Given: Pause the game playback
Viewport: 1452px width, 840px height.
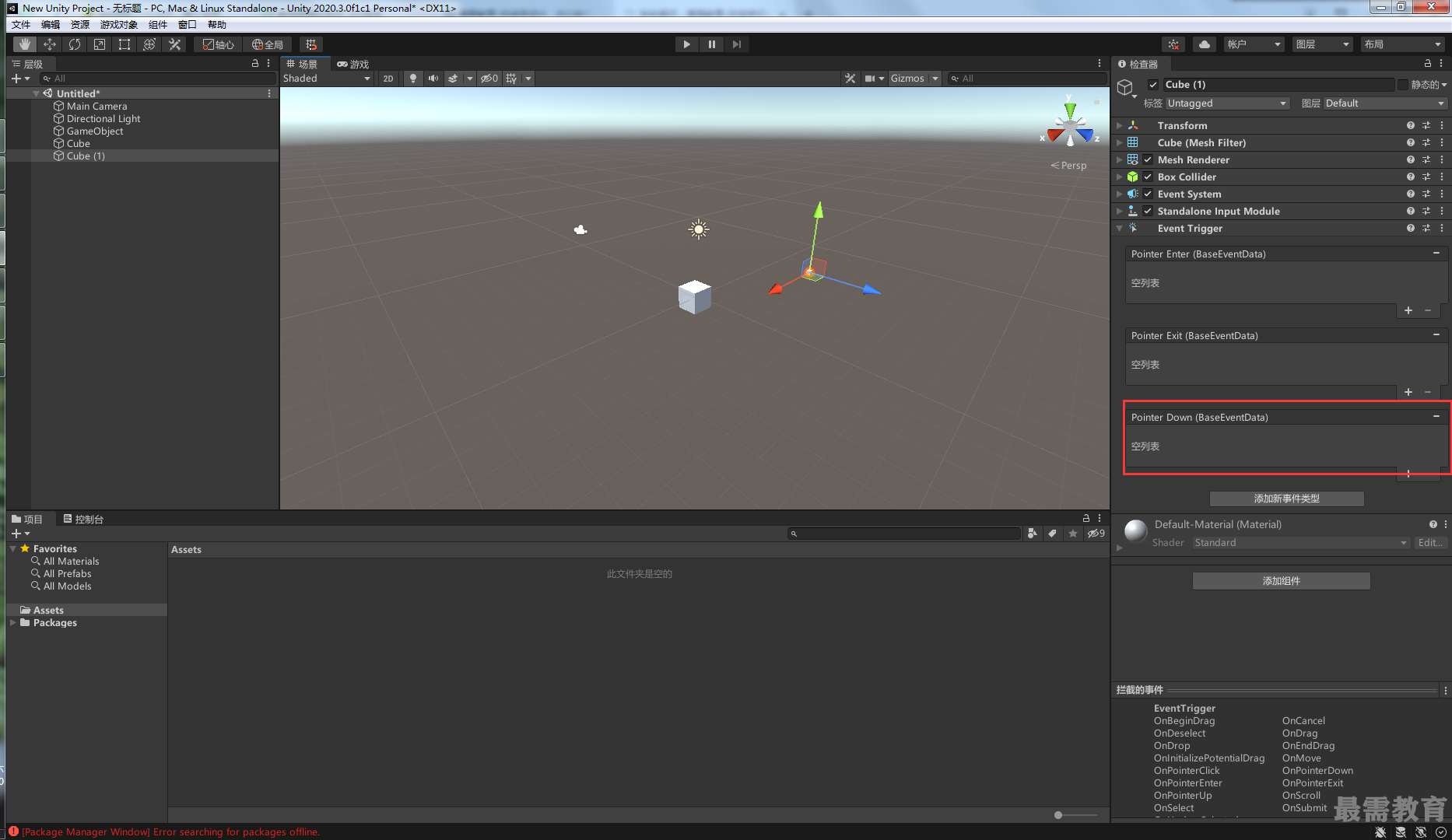Looking at the screenshot, I should [711, 44].
